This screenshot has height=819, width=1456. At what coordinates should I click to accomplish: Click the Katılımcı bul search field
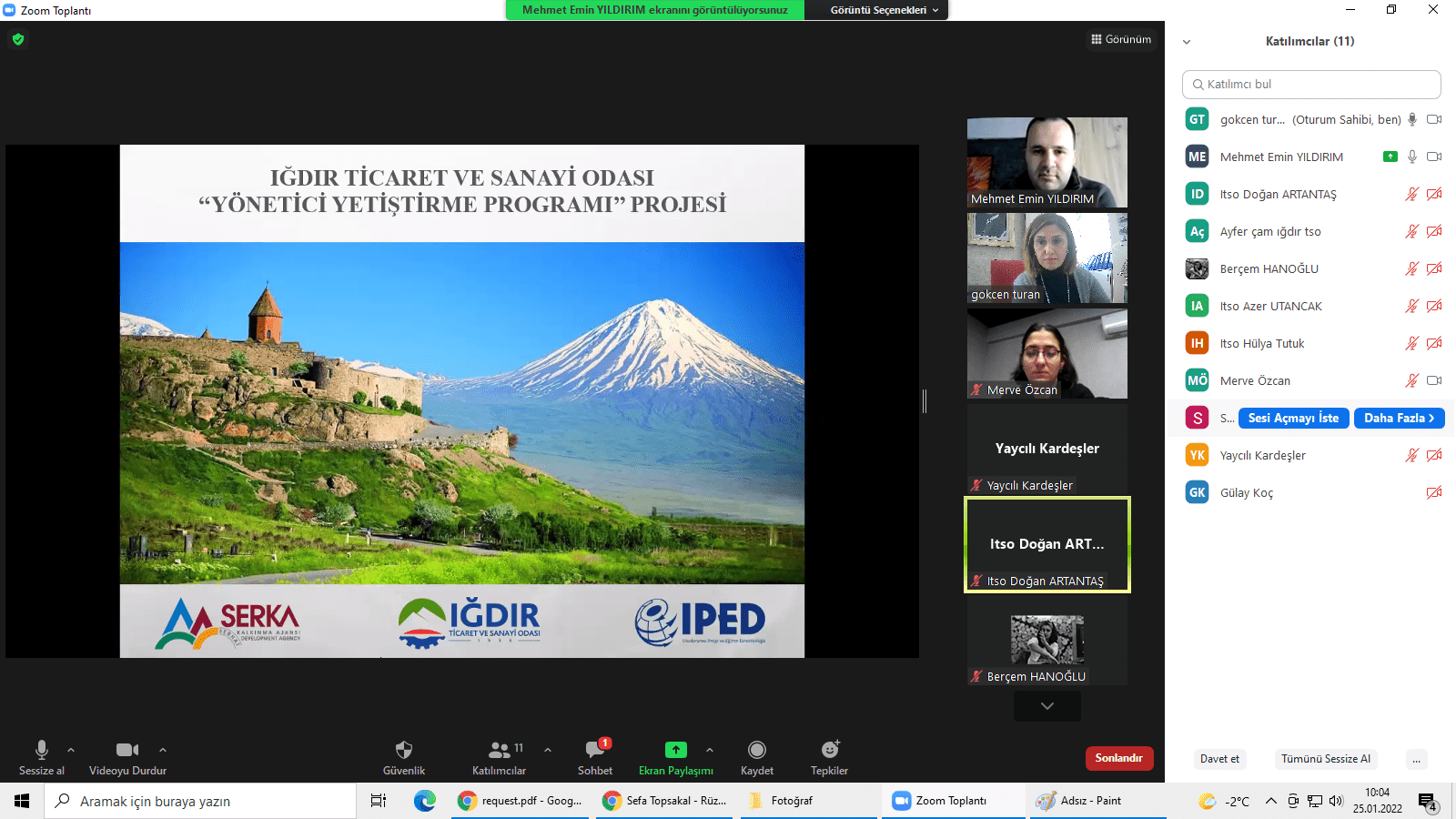tap(1311, 84)
